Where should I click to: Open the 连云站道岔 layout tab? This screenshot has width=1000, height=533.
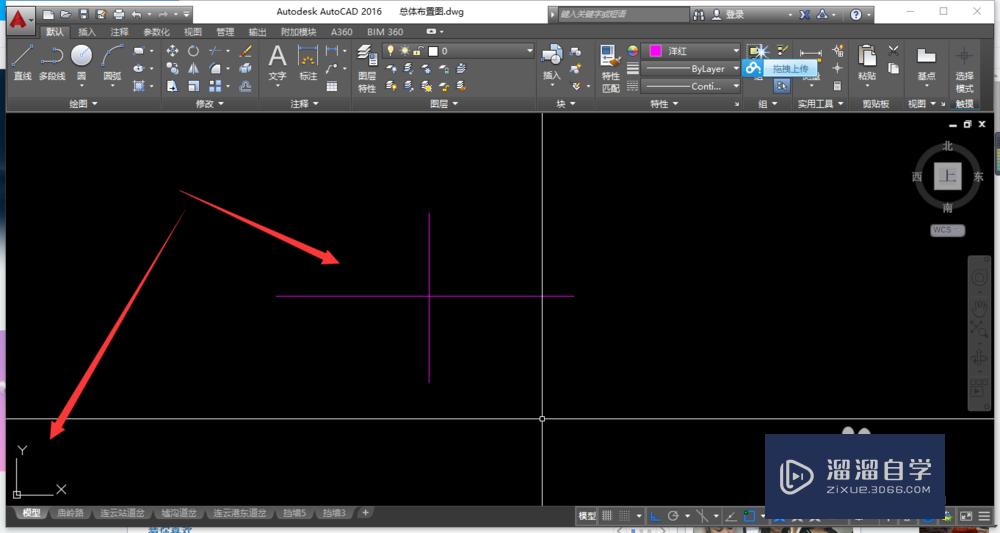[122, 513]
